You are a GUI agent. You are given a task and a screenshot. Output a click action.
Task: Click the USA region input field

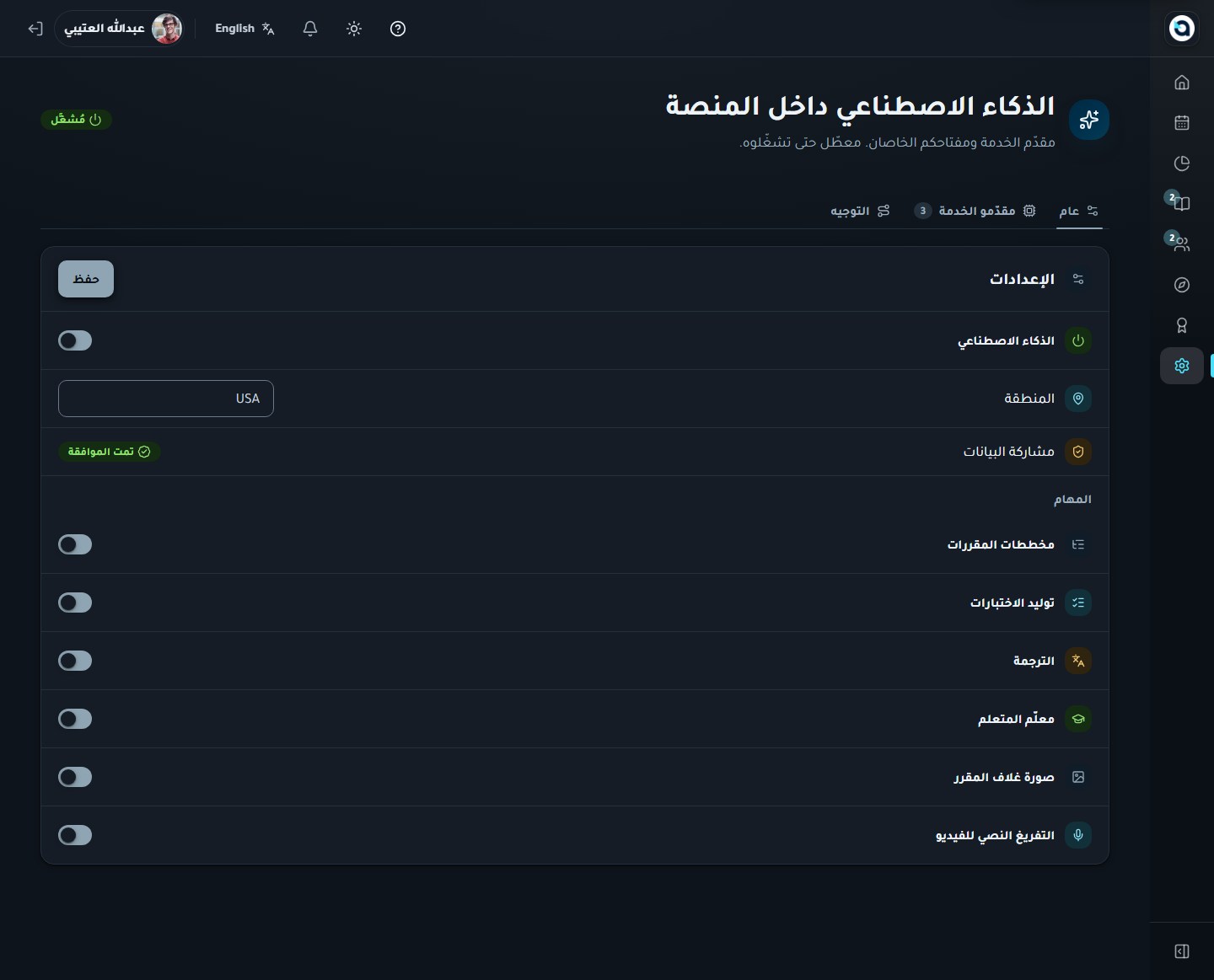(x=166, y=399)
